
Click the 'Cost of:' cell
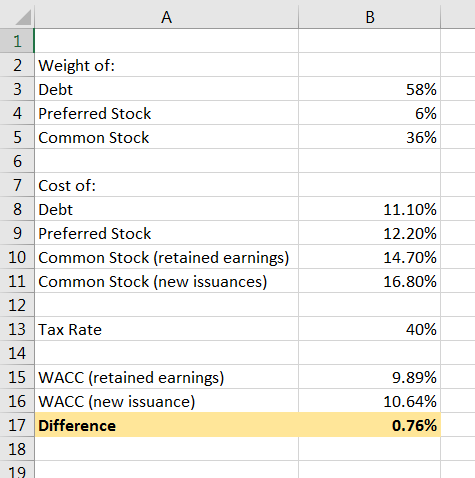tap(166, 185)
